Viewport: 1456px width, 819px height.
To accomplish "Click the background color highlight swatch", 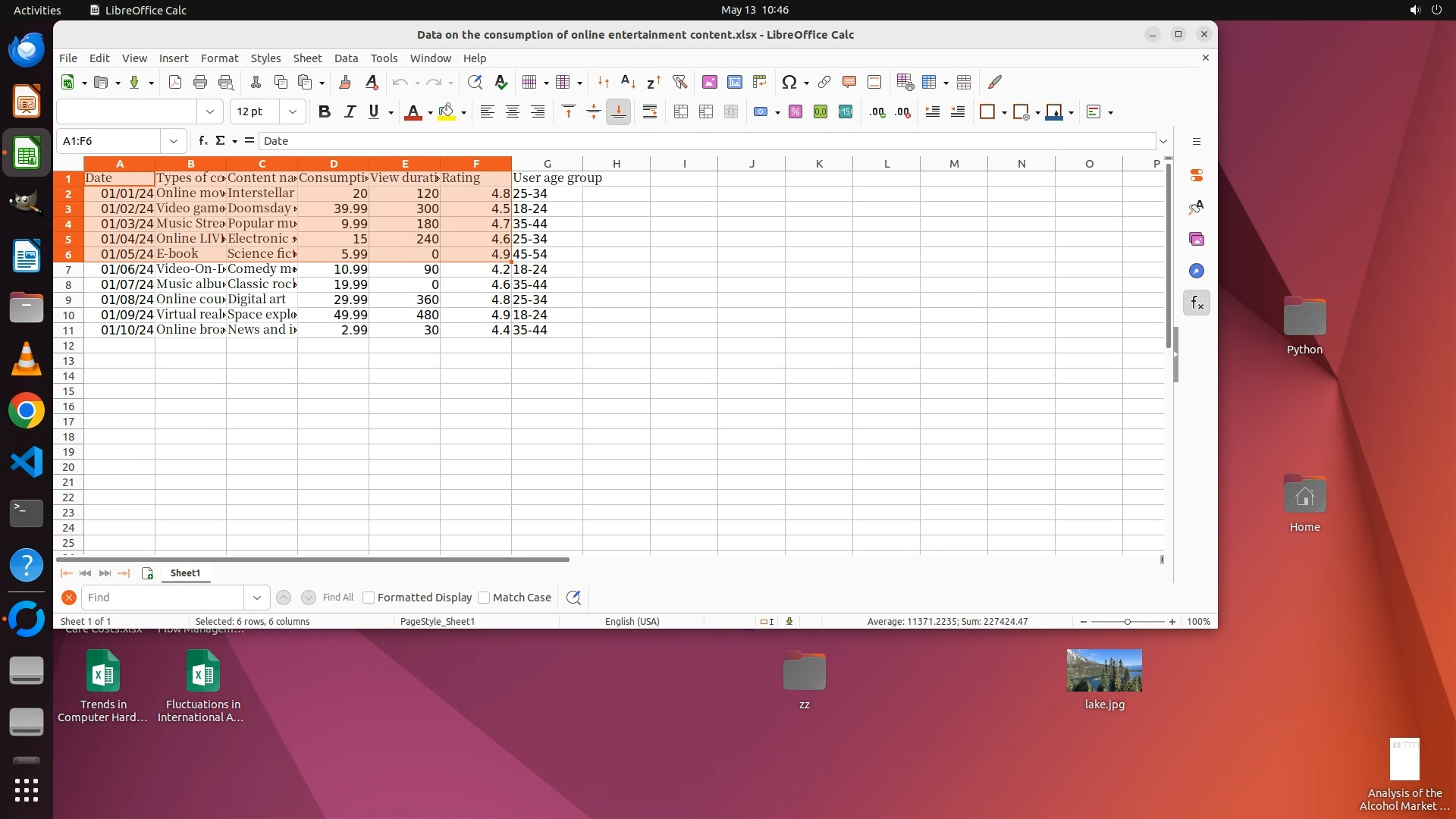I will click(x=447, y=112).
